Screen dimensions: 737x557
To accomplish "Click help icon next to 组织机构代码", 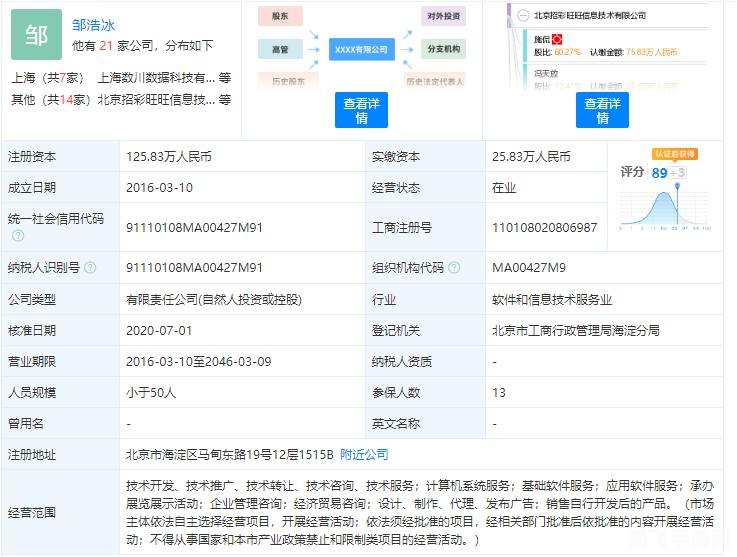I will point(454,267).
